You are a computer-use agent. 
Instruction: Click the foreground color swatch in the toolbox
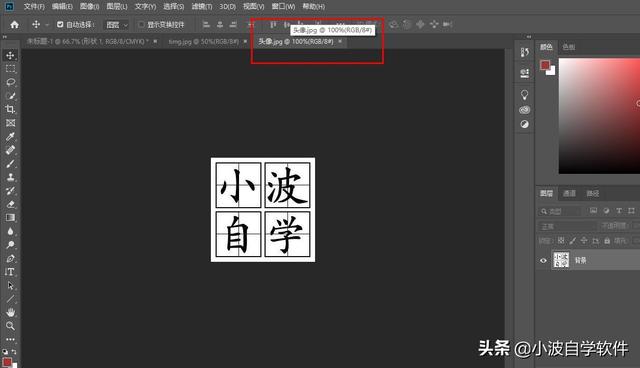tap(7, 362)
